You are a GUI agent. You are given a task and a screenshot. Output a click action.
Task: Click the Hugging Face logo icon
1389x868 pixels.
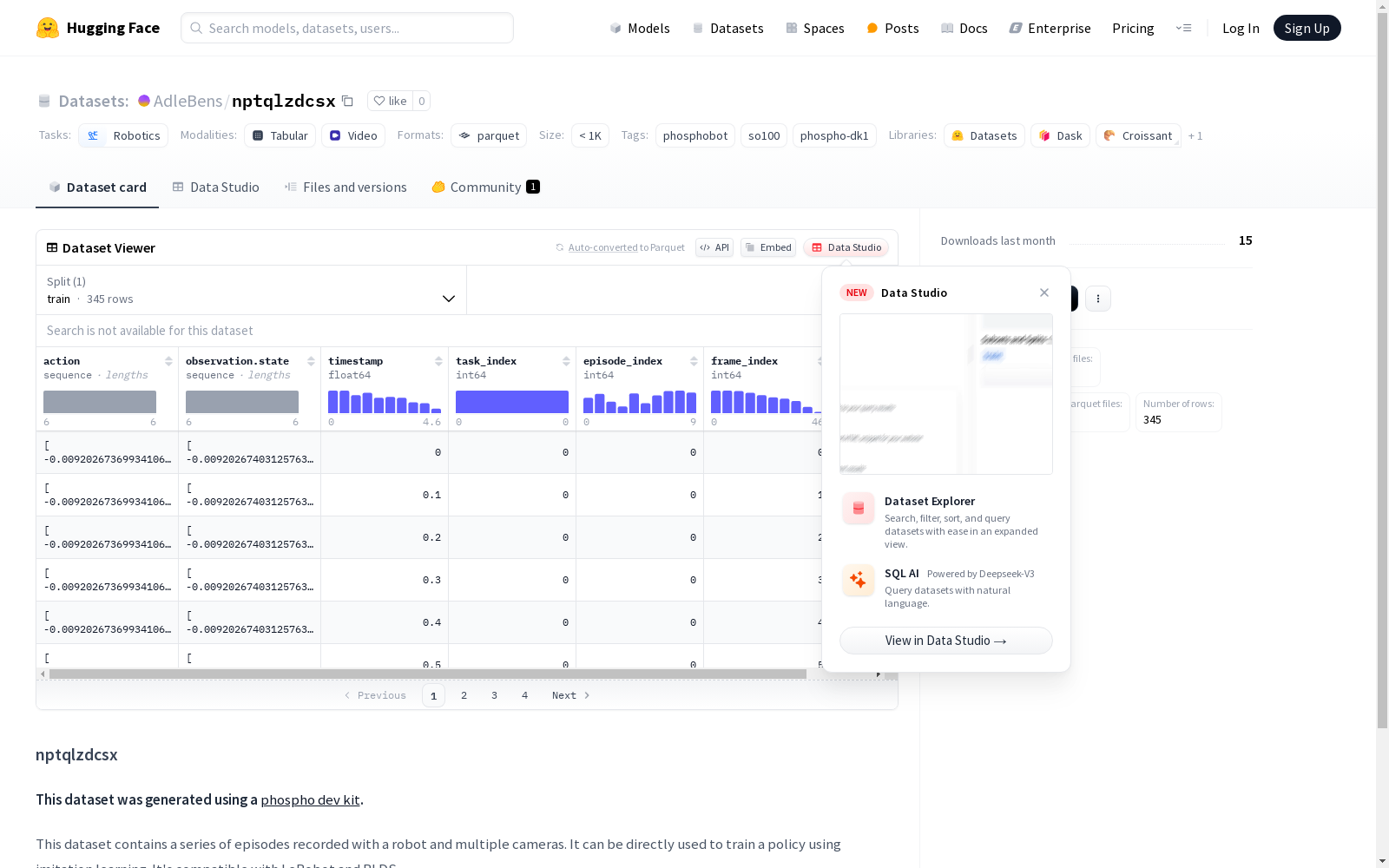48,28
